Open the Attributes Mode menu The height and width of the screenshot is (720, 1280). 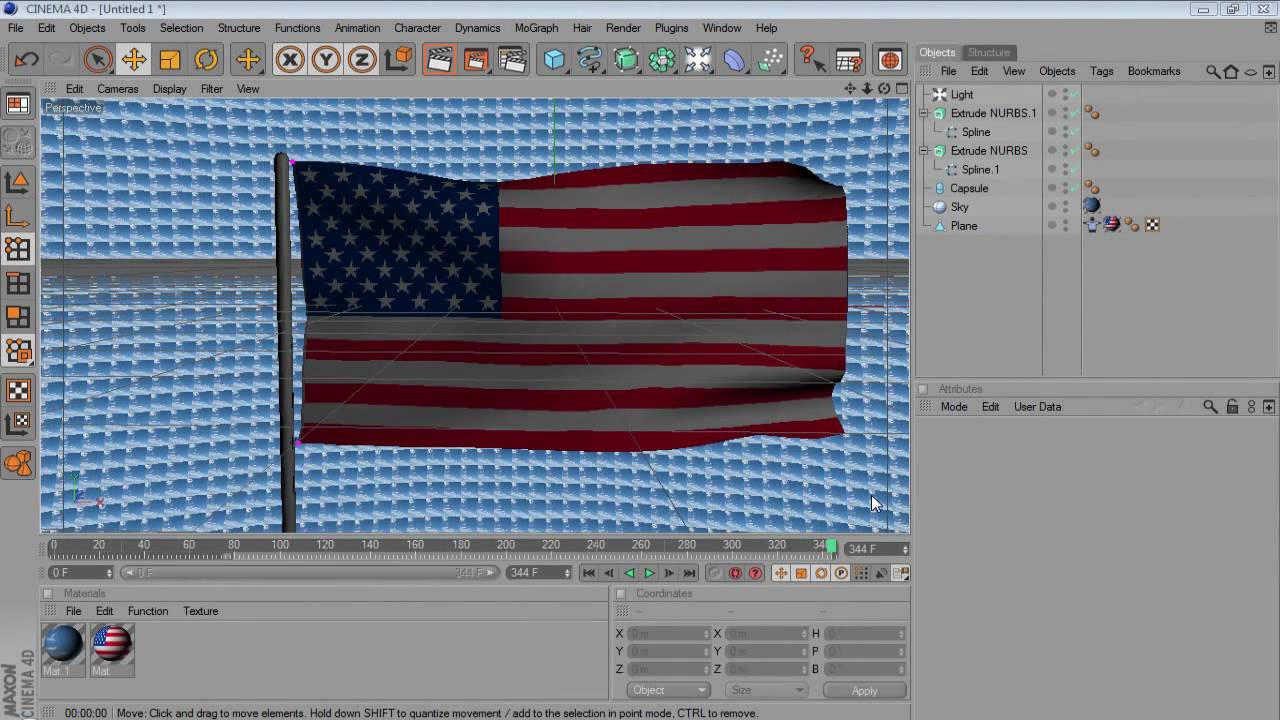954,407
